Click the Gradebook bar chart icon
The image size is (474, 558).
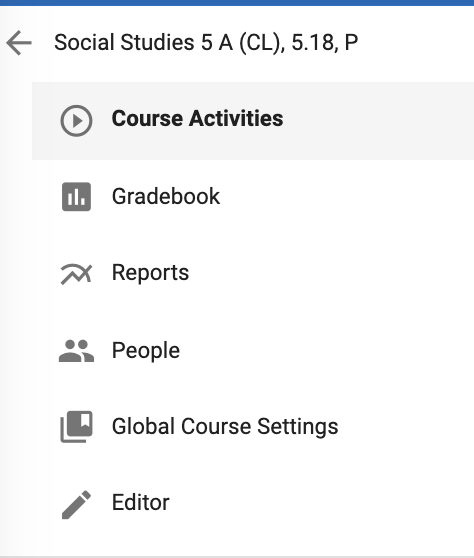tap(76, 197)
